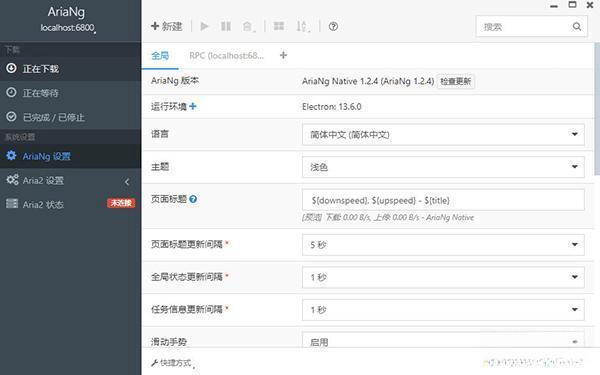This screenshot has height=375, width=600.
Task: Click the download circle icon beside 正在下载
Action: click(x=11, y=68)
